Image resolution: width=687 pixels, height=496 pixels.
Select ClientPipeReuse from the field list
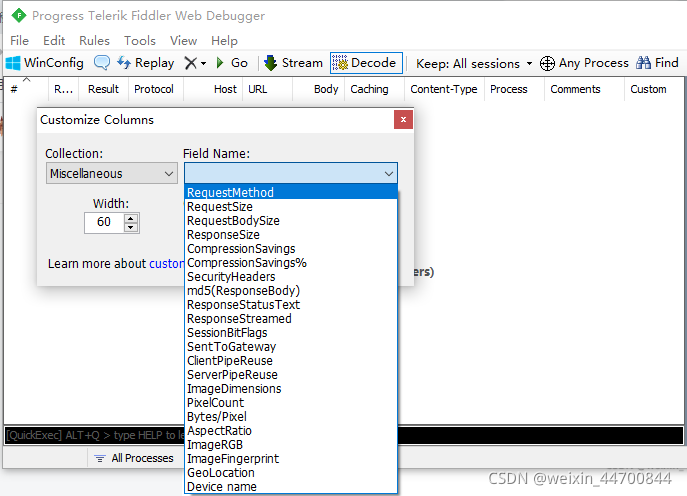tap(291, 361)
